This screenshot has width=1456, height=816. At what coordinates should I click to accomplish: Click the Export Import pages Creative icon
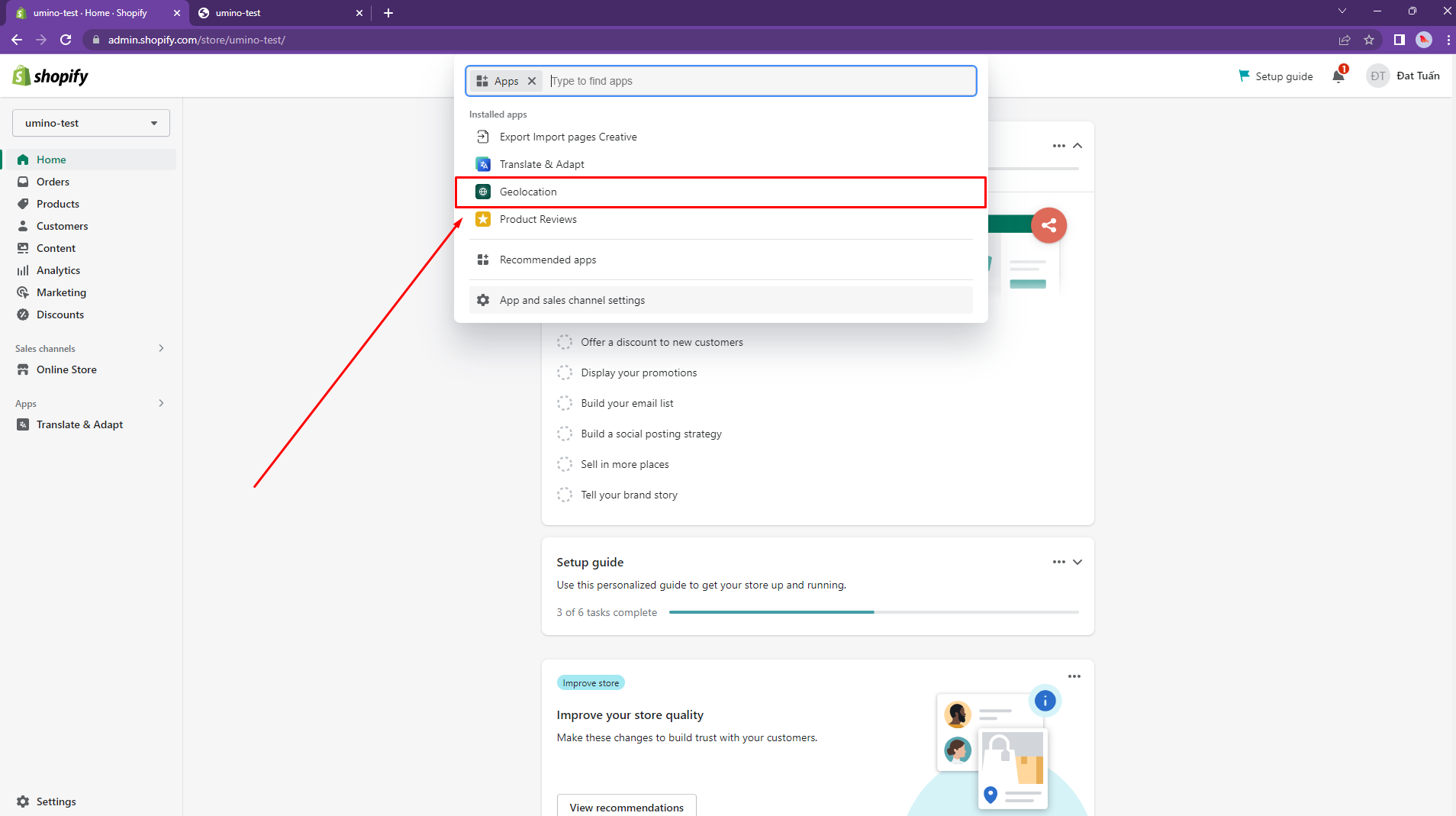(483, 137)
